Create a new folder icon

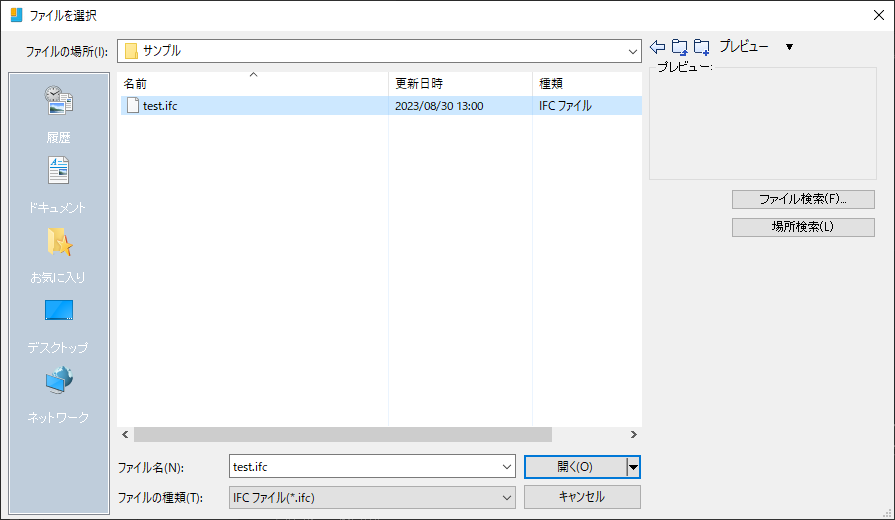(702, 47)
